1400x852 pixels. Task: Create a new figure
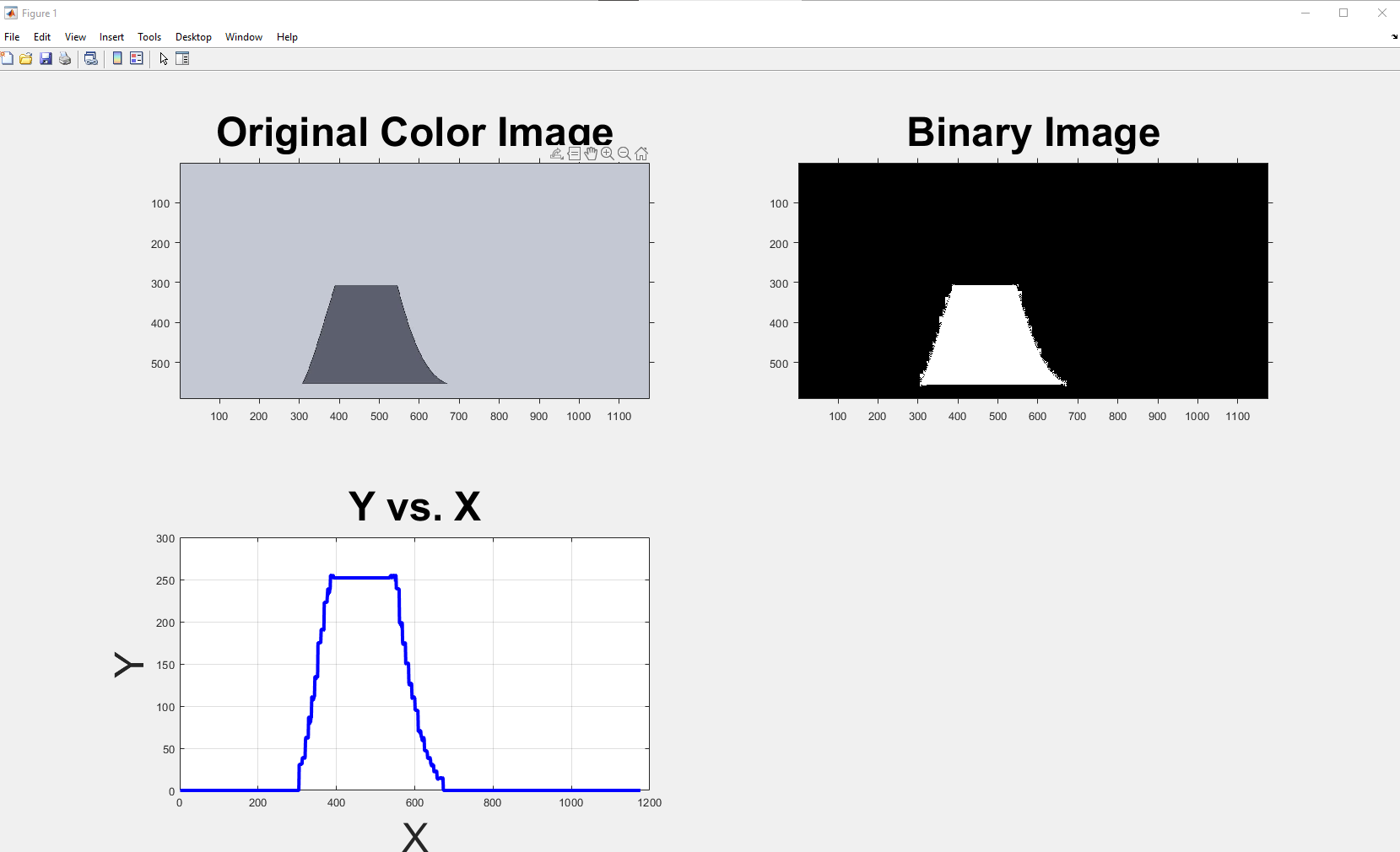[8, 58]
